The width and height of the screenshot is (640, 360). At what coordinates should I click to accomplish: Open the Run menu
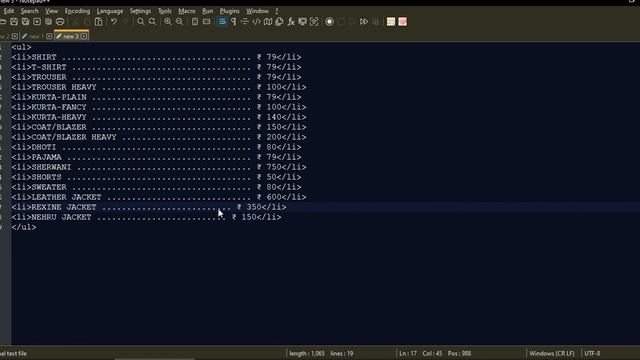click(208, 11)
